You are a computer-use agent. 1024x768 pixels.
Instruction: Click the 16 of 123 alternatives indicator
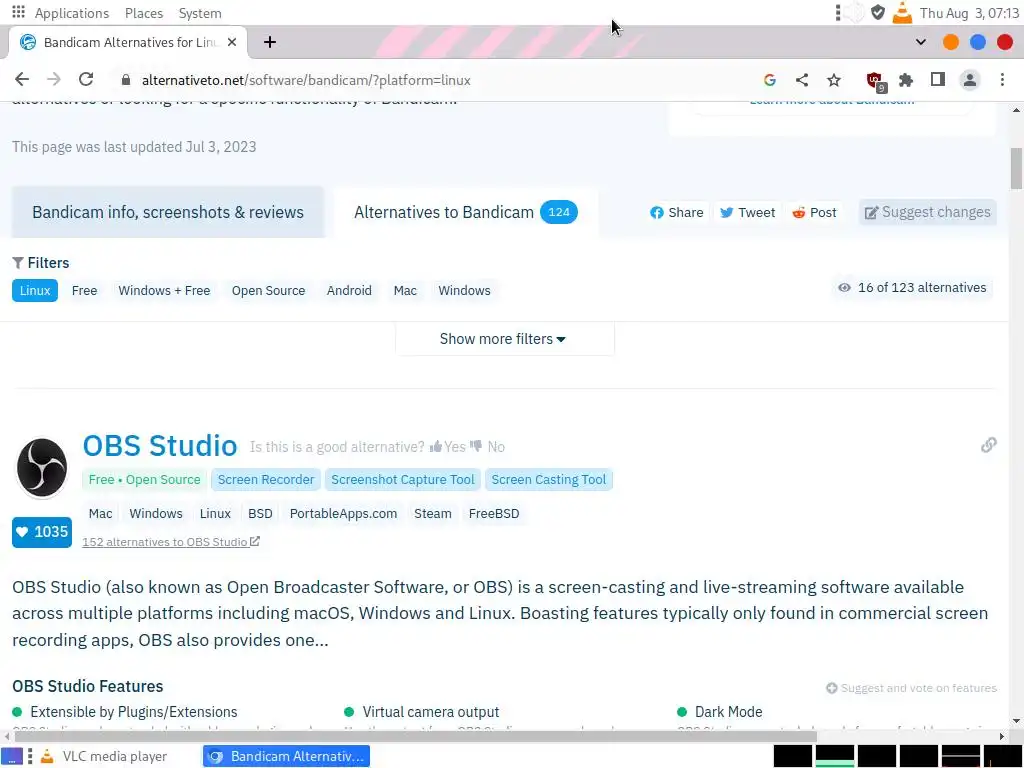[912, 288]
